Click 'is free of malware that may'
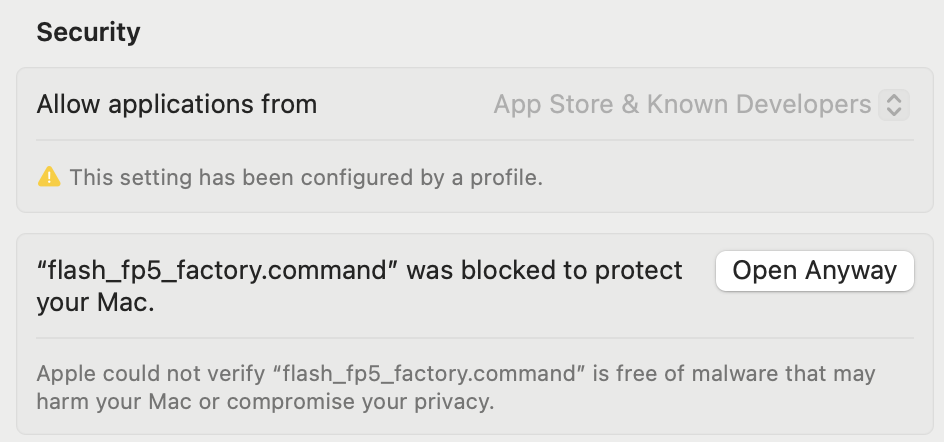The width and height of the screenshot is (944, 442). [734, 374]
